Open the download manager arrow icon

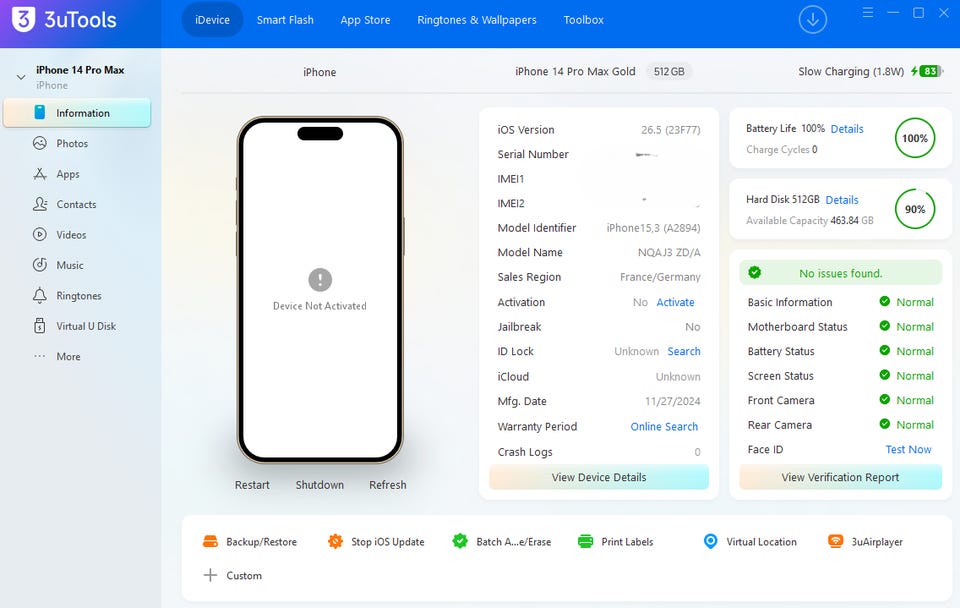point(812,20)
